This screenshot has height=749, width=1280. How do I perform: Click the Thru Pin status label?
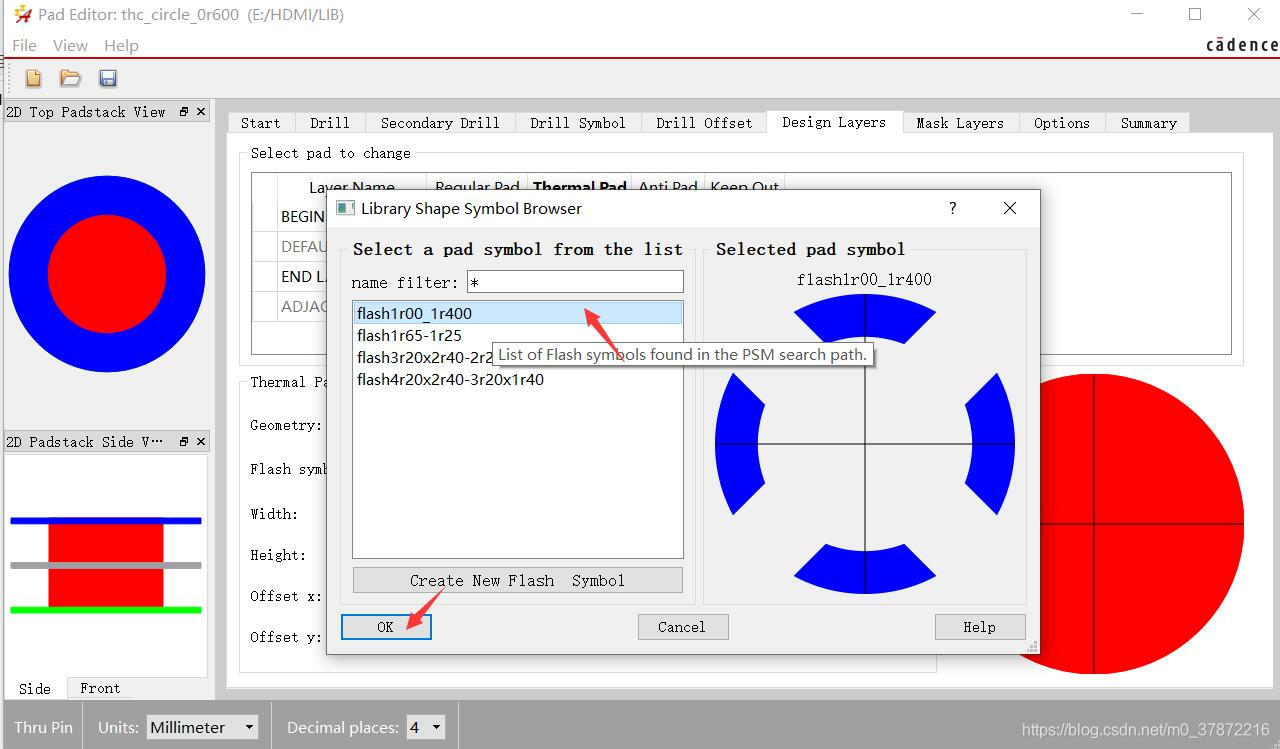click(x=43, y=727)
